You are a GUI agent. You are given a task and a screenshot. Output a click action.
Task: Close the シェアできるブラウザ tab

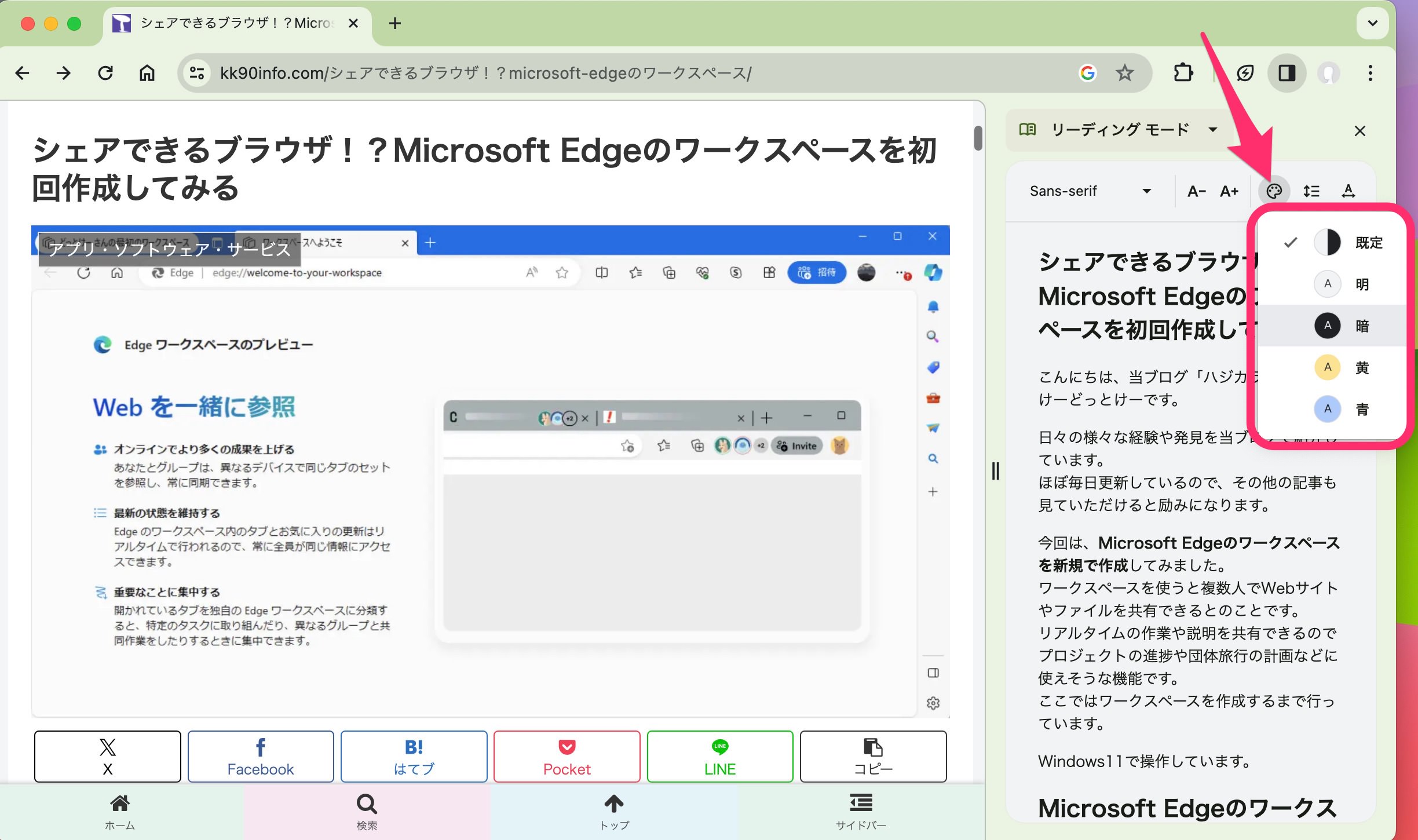click(353, 23)
